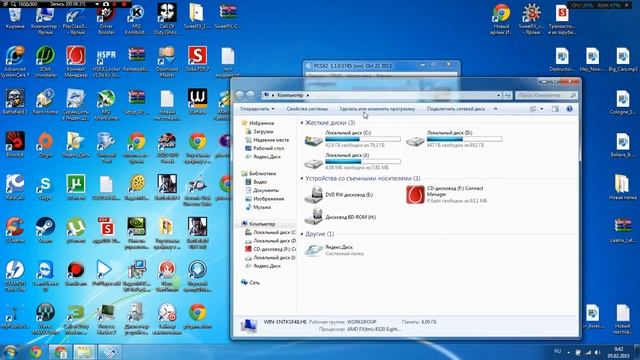Select Документы library in navigation pane
640x360 pixels.
click(x=262, y=190)
